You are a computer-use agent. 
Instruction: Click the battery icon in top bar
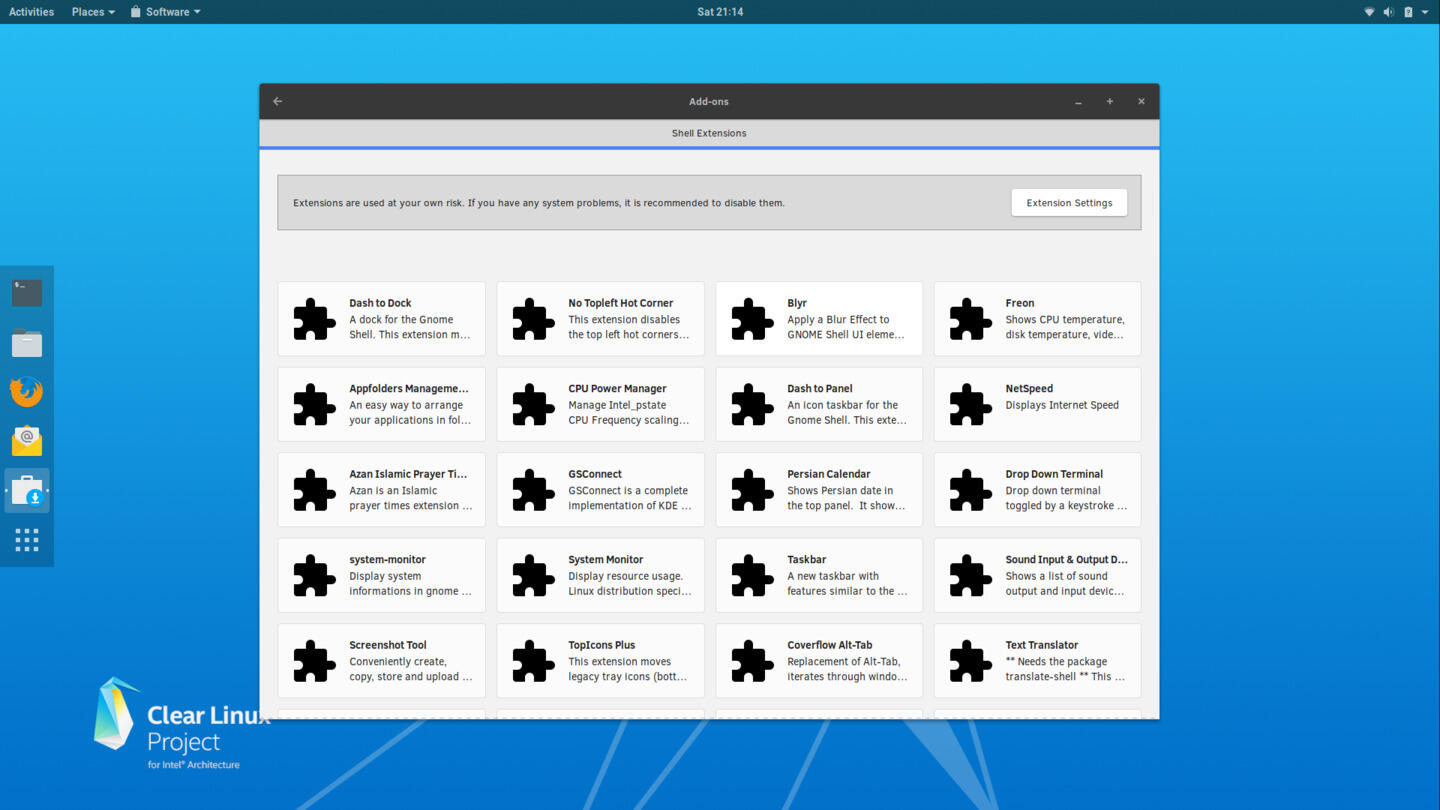pyautogui.click(x=1408, y=12)
